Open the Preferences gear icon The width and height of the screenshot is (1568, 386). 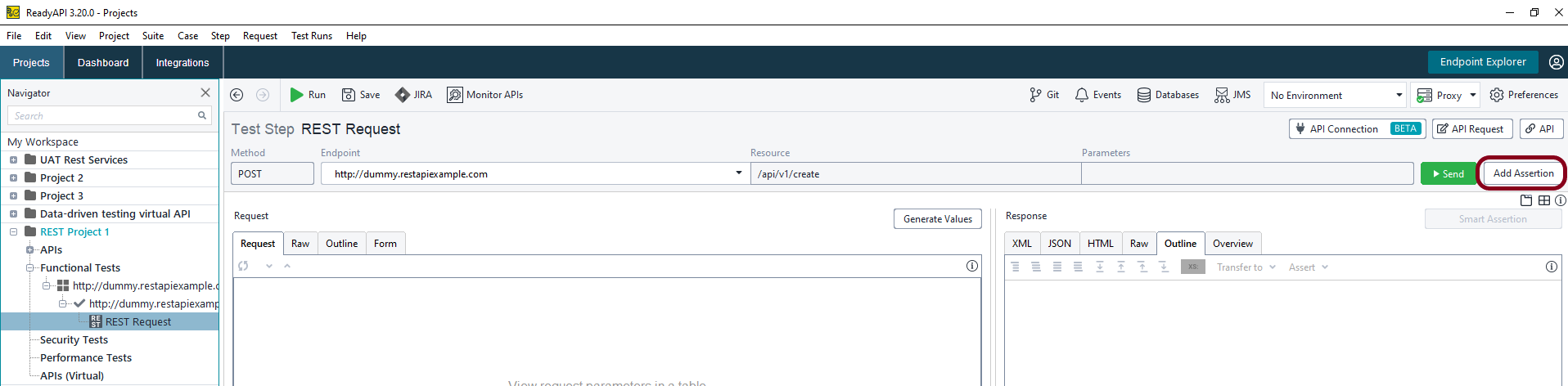(x=1497, y=95)
